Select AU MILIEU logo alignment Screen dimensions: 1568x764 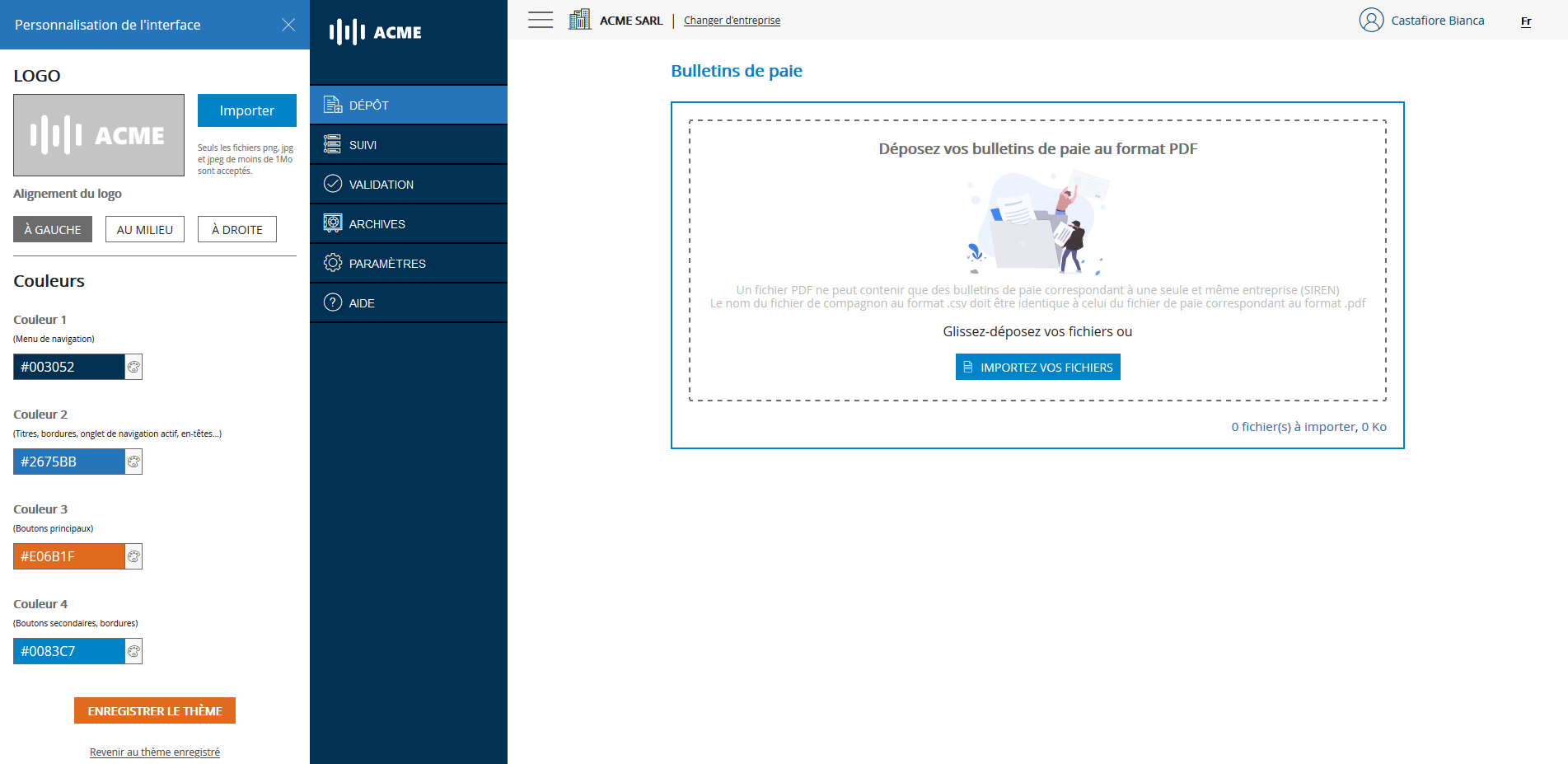tap(144, 229)
